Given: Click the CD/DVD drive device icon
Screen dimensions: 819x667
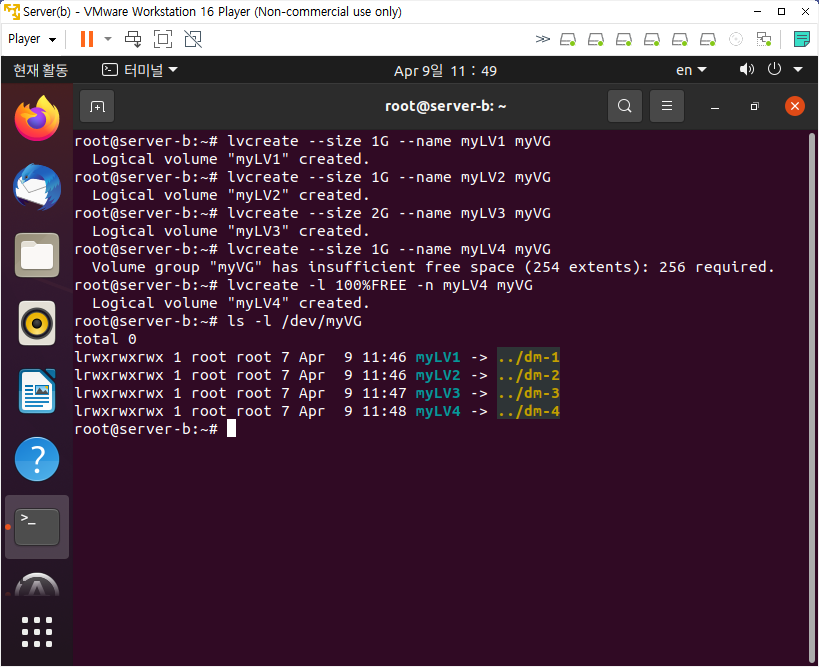Looking at the screenshot, I should 735,39.
